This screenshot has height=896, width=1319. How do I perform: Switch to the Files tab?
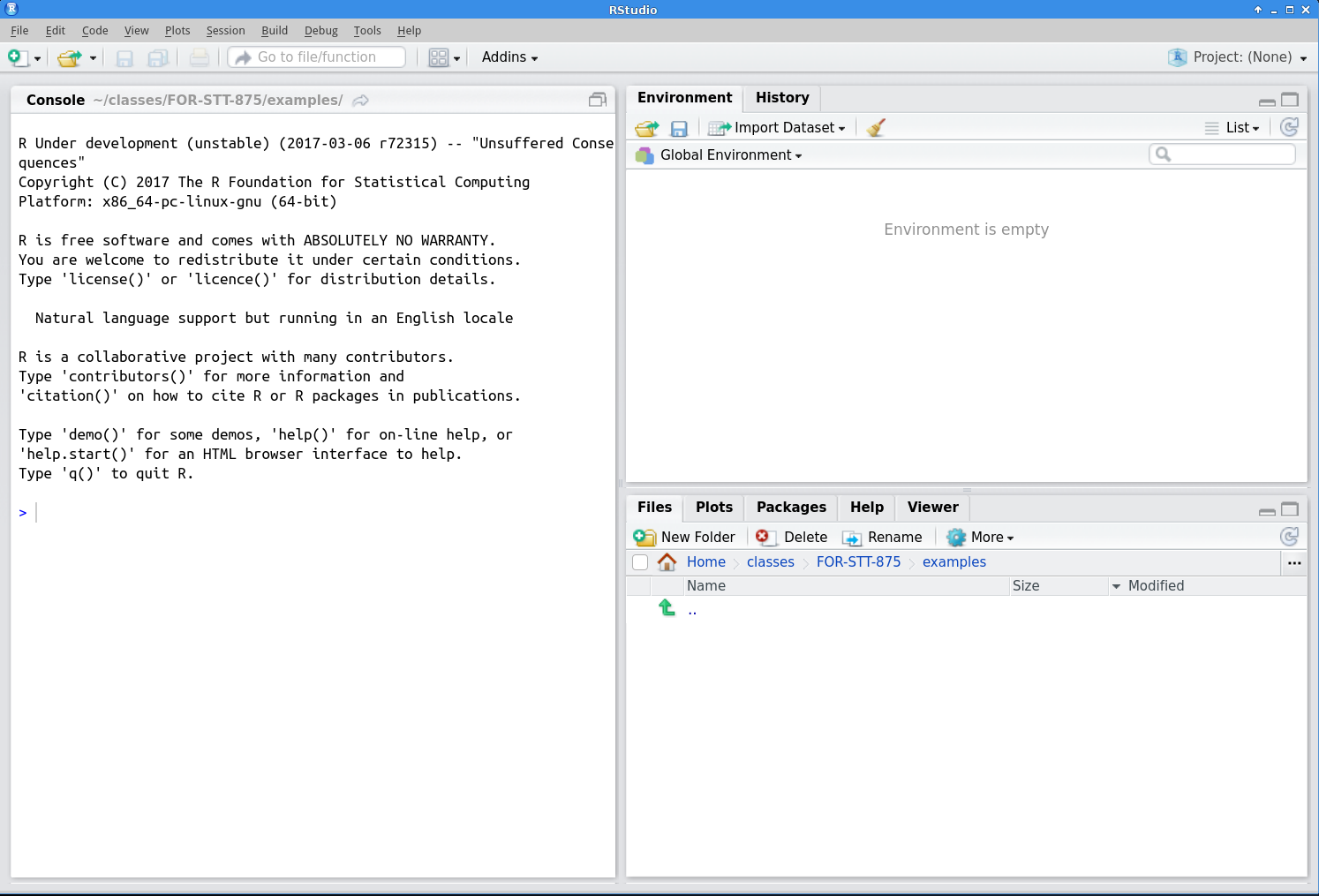[655, 508]
